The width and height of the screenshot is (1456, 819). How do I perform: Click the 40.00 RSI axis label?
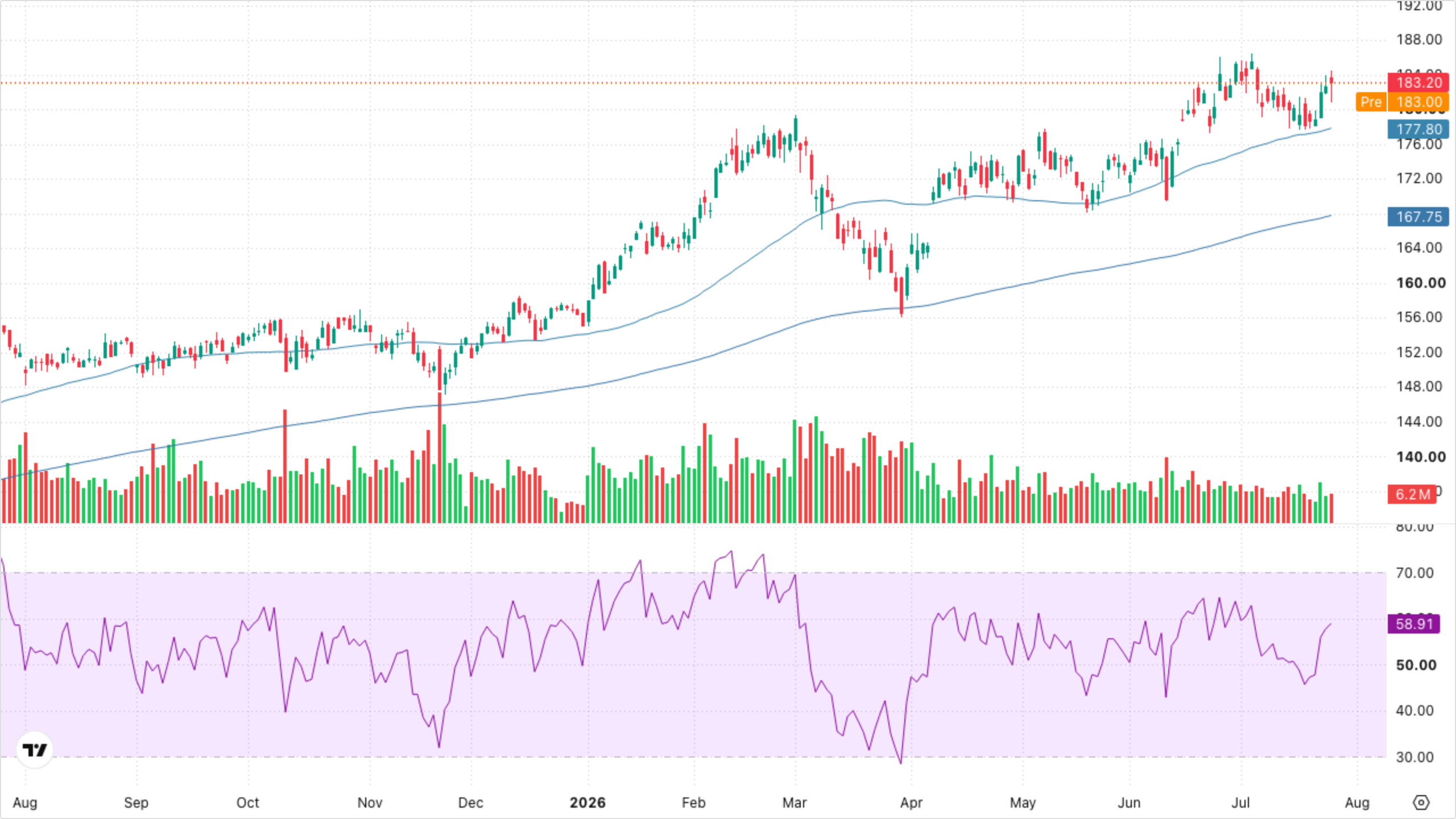click(x=1414, y=710)
